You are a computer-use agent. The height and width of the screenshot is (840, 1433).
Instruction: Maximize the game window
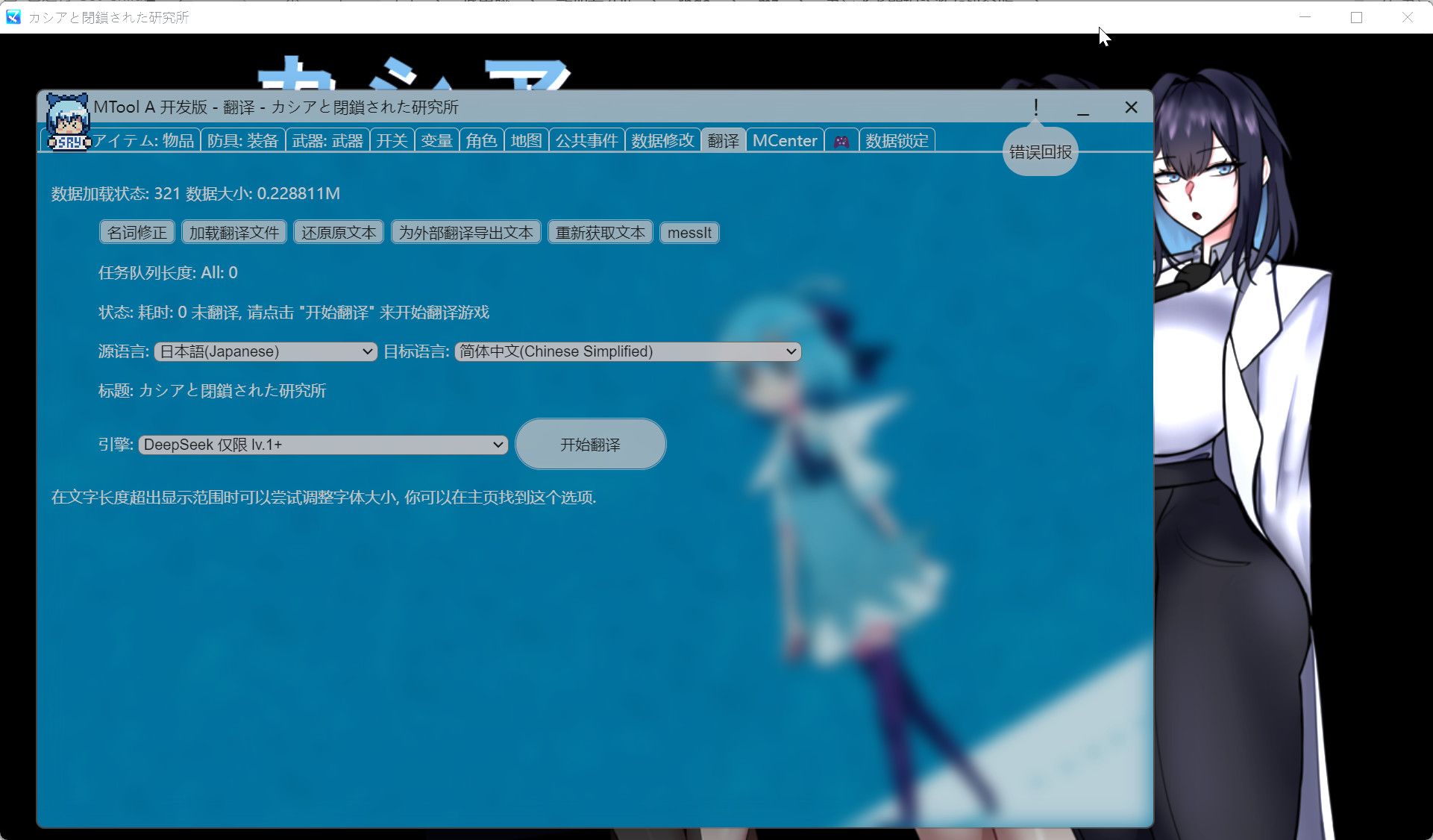[x=1356, y=17]
